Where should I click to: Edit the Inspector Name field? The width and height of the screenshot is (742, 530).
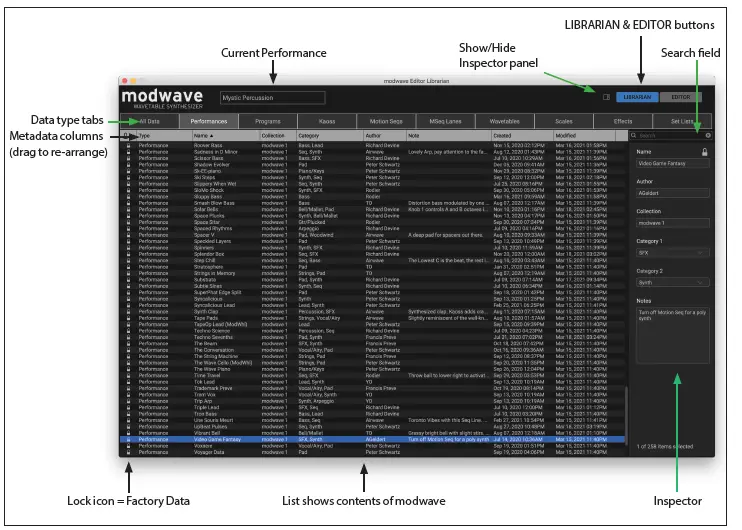click(x=672, y=163)
